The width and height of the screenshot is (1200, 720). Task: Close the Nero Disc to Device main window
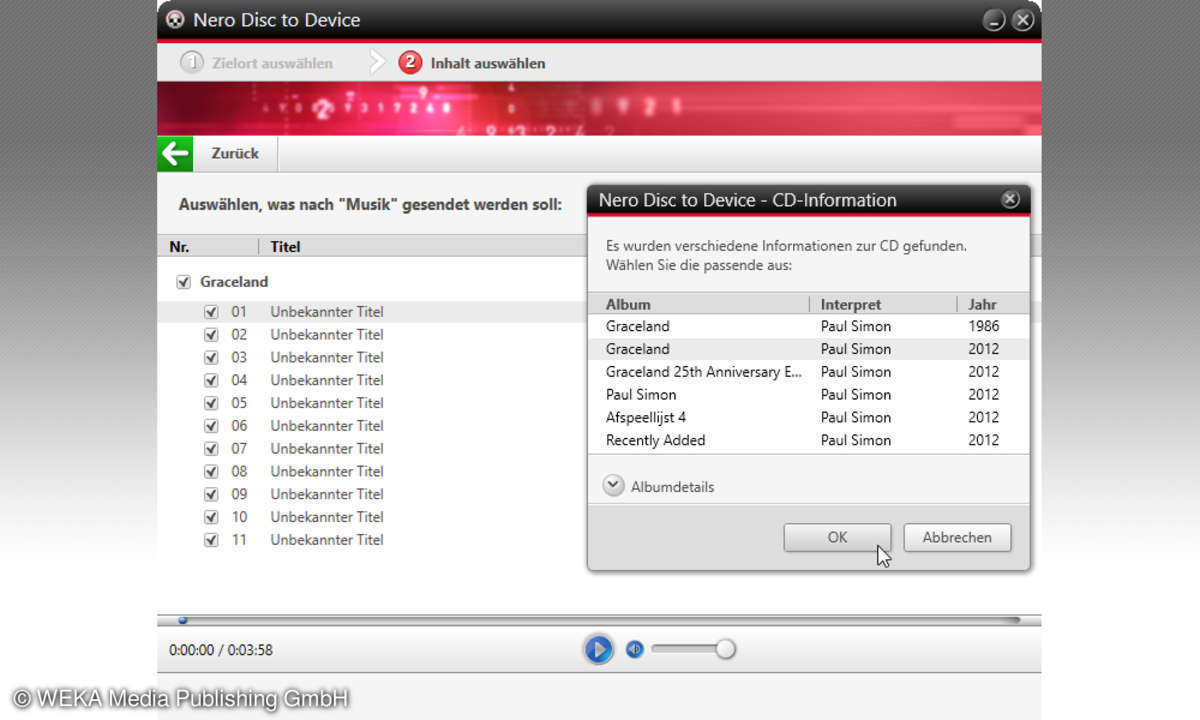coord(1022,20)
